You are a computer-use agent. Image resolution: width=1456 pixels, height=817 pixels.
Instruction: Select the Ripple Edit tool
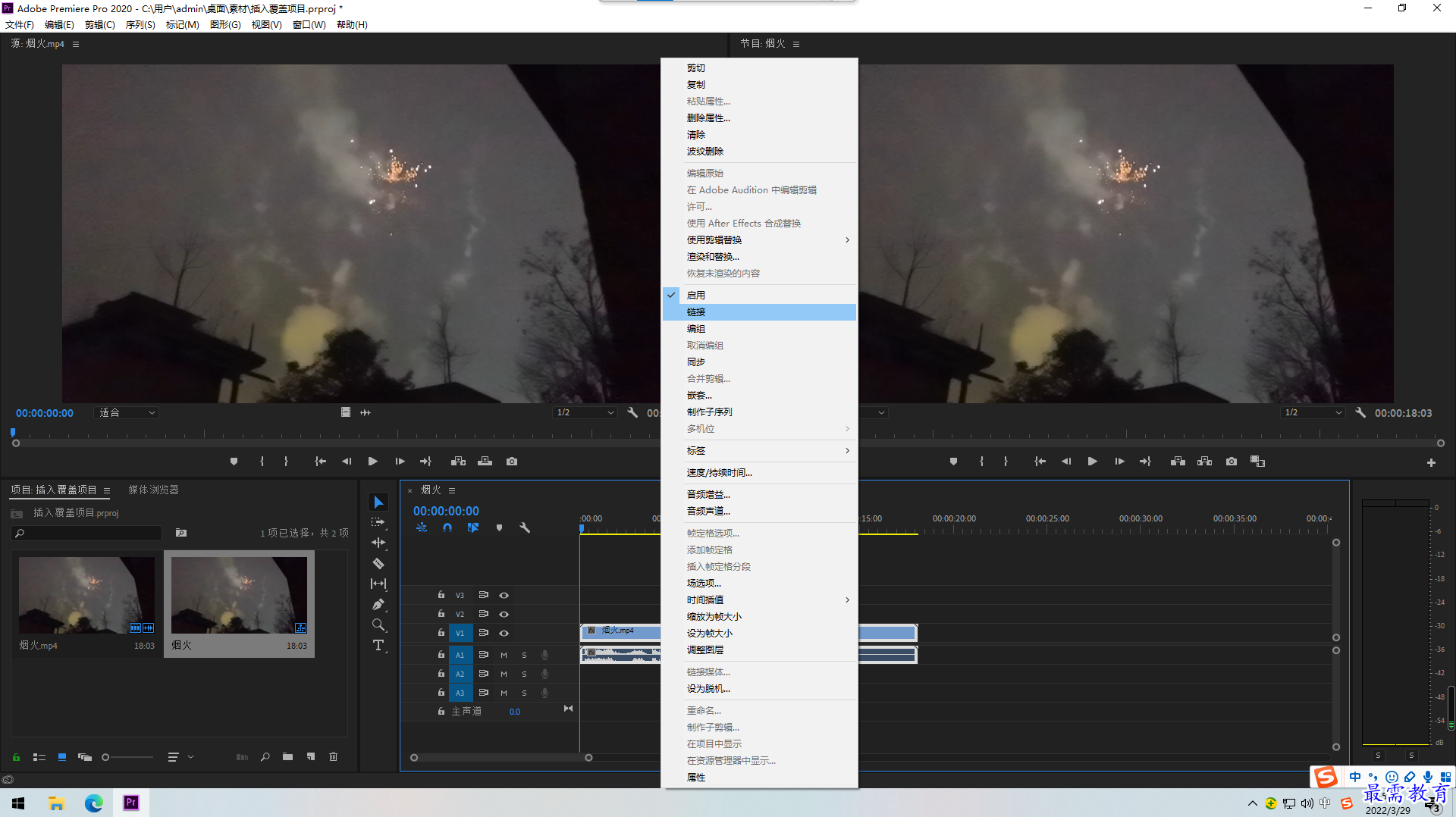378,543
